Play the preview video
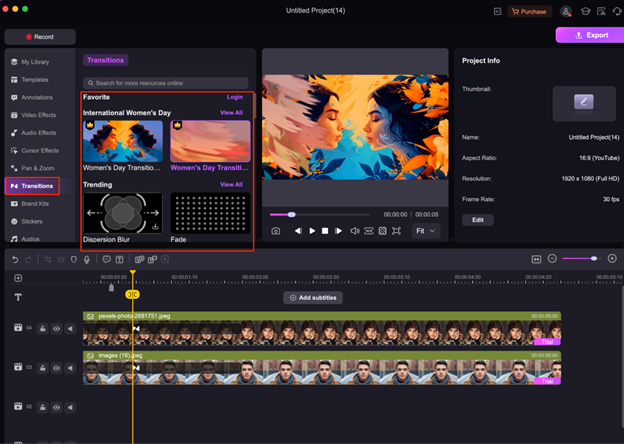624x444 pixels. pos(312,231)
